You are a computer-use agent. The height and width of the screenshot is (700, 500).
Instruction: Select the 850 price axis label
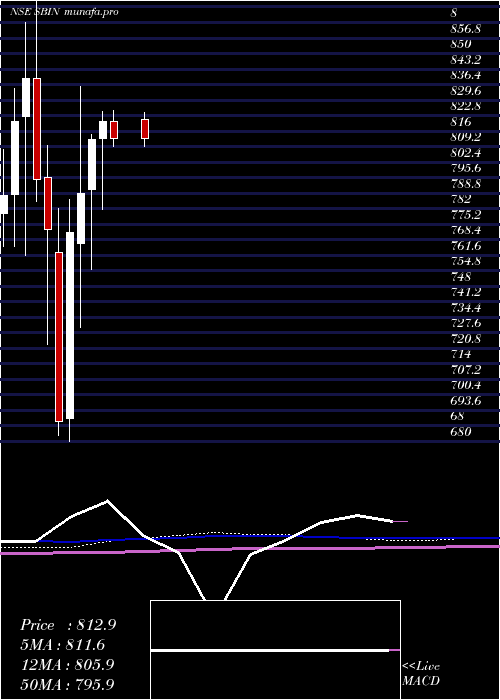[x=461, y=44]
